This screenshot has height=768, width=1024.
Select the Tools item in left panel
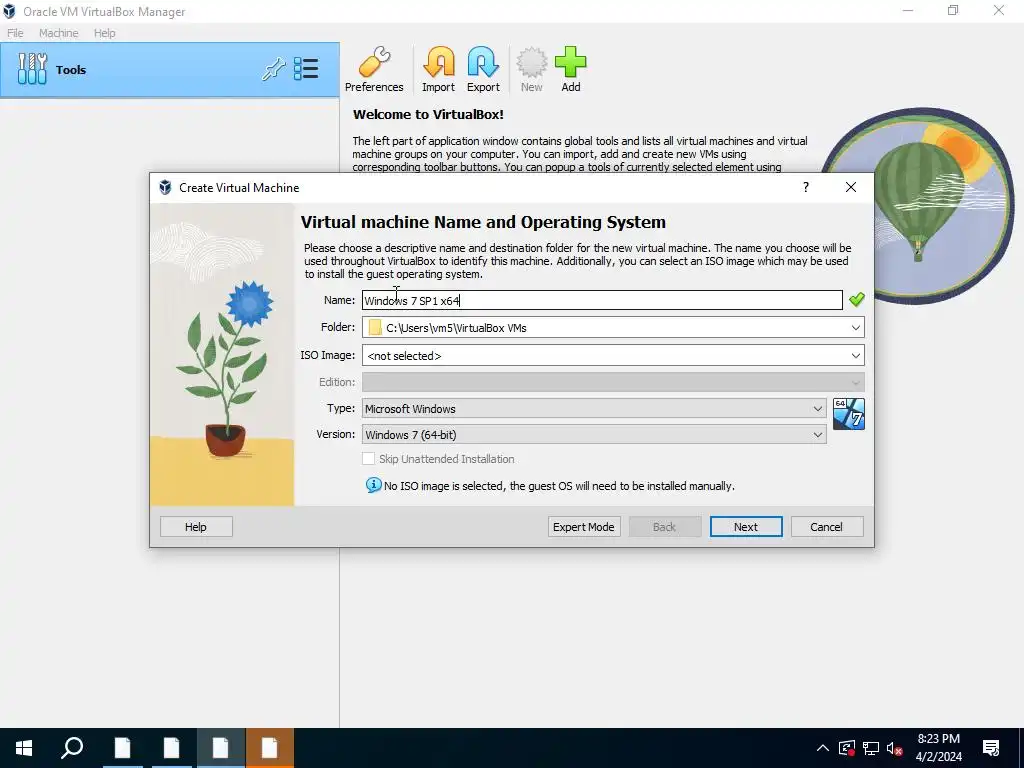170,70
